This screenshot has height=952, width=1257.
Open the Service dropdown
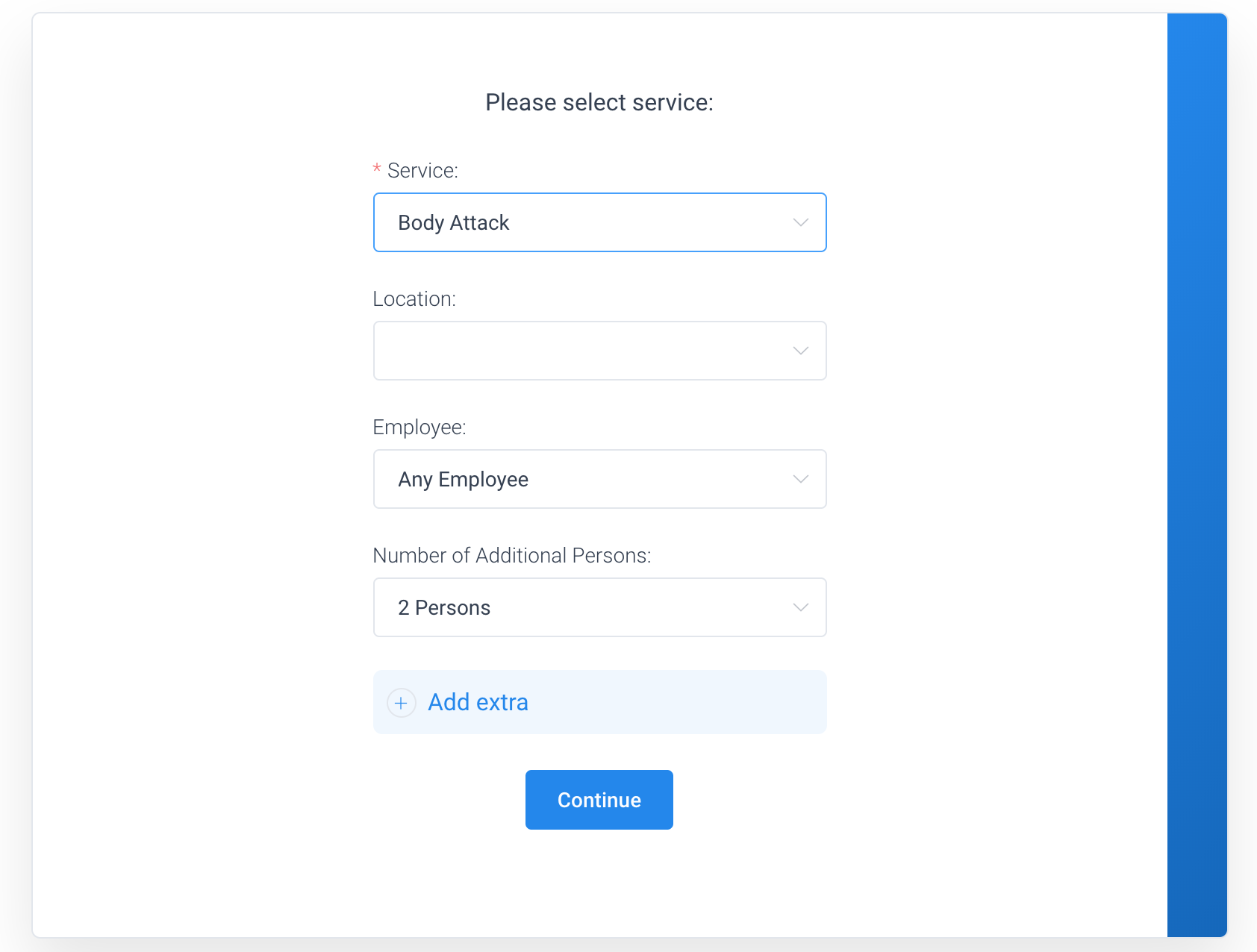599,222
